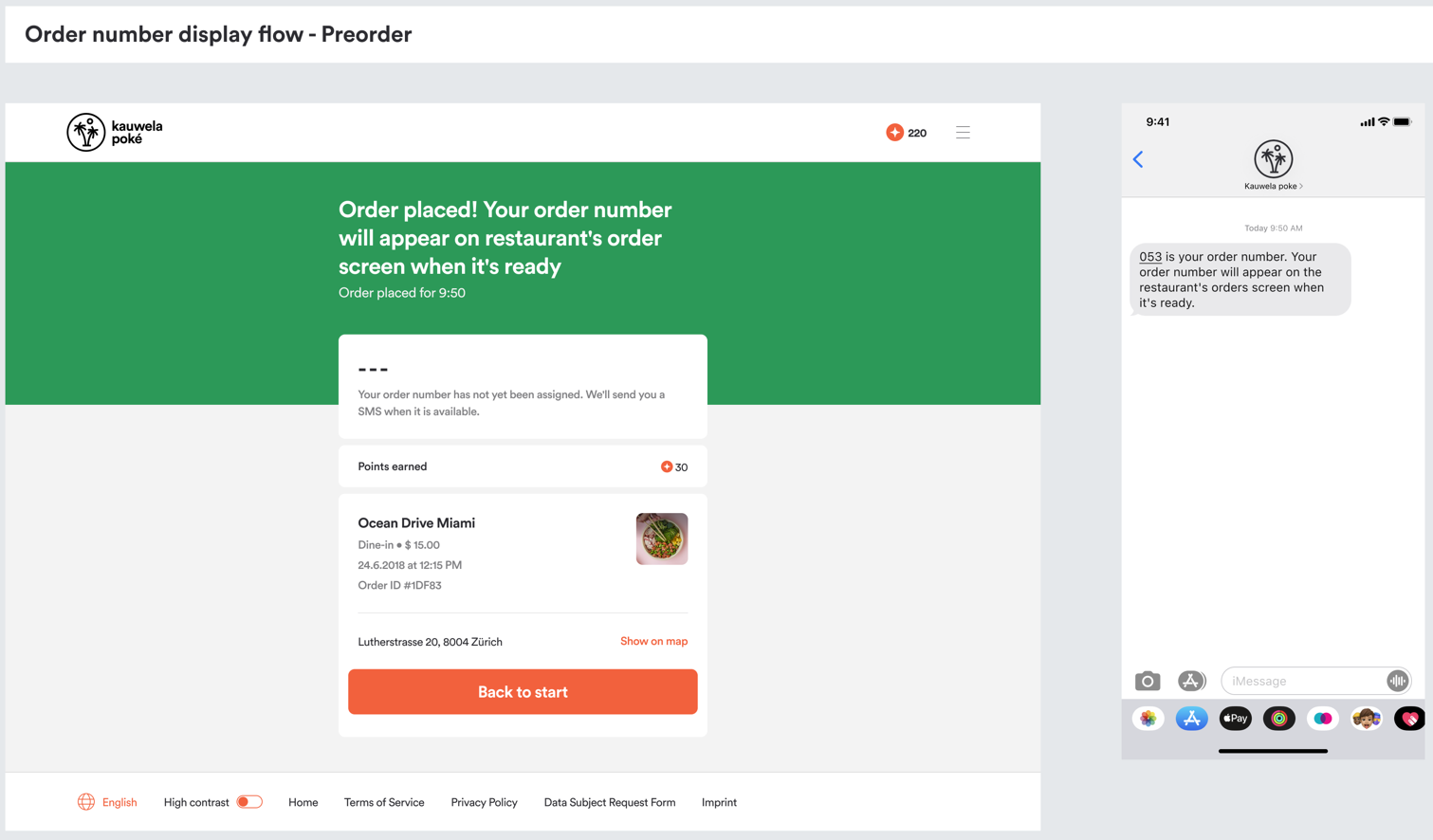Open the Memoji stickers icon

[1366, 719]
